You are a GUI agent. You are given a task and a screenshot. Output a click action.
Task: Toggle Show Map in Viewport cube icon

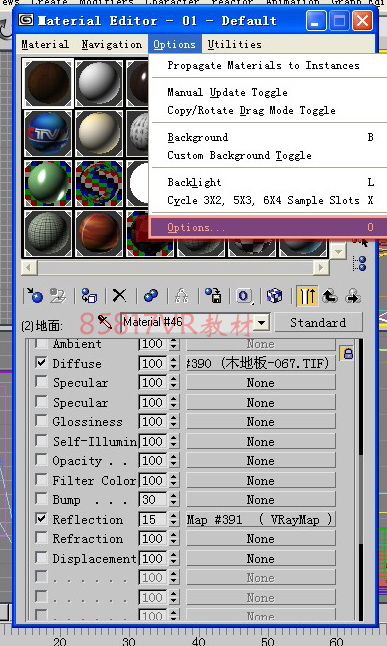(x=274, y=295)
